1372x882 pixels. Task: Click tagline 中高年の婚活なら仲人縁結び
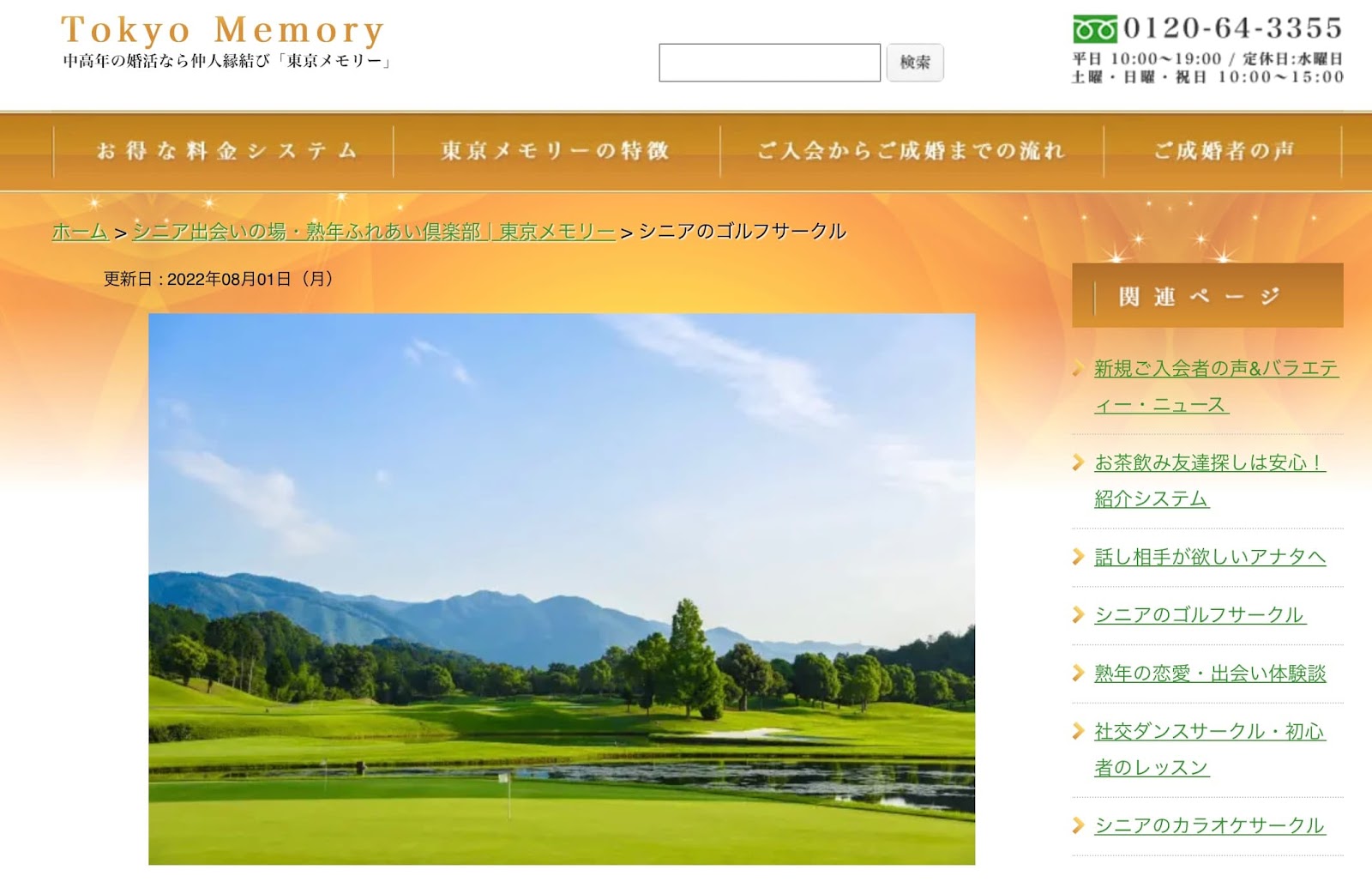(x=226, y=61)
